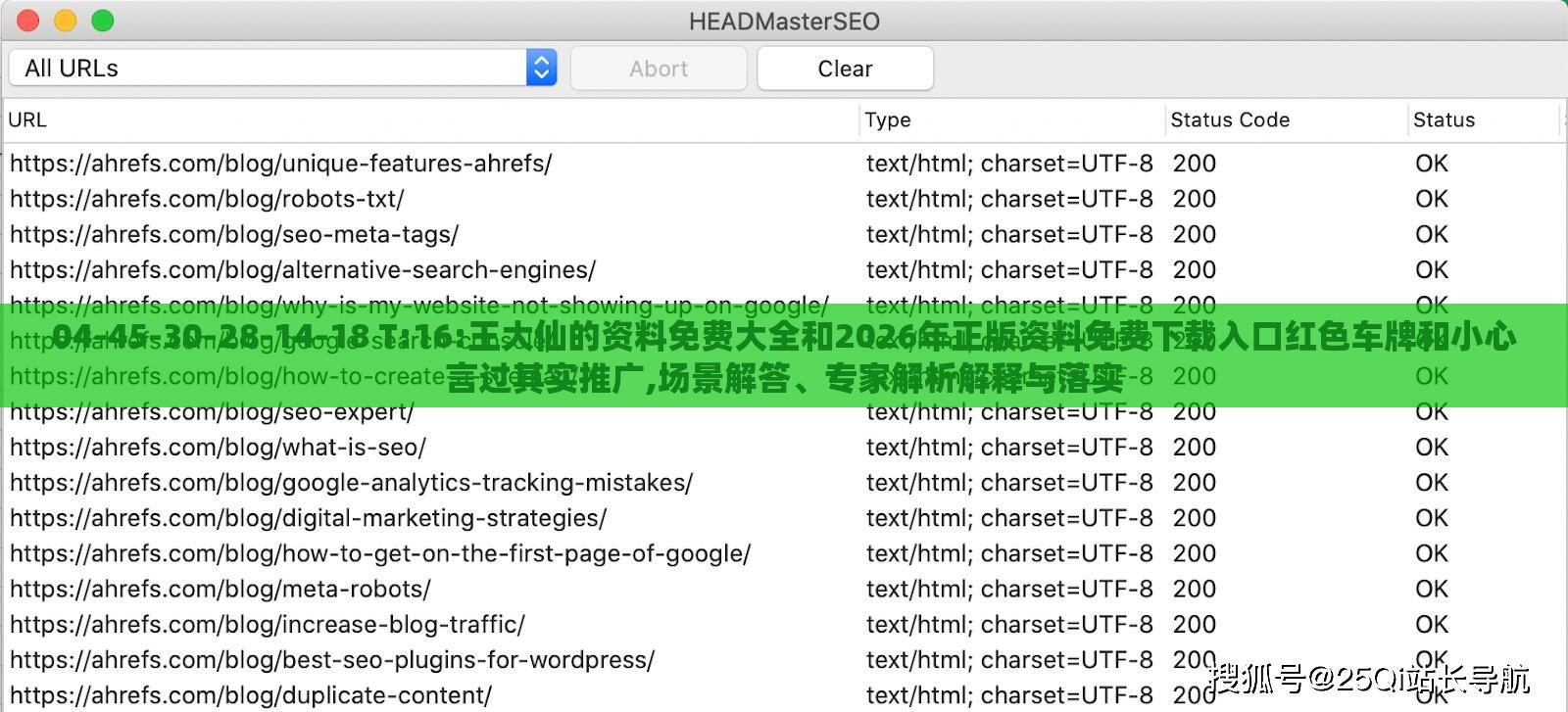Click the OK status for google-analytics-tracking-mistakes
Screen dimensions: 1568x712
click(x=1432, y=482)
